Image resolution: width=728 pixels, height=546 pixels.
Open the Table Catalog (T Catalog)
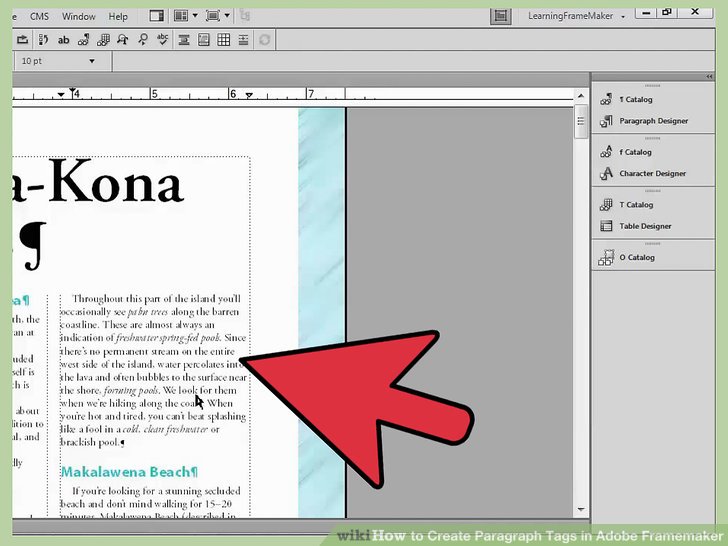636,205
